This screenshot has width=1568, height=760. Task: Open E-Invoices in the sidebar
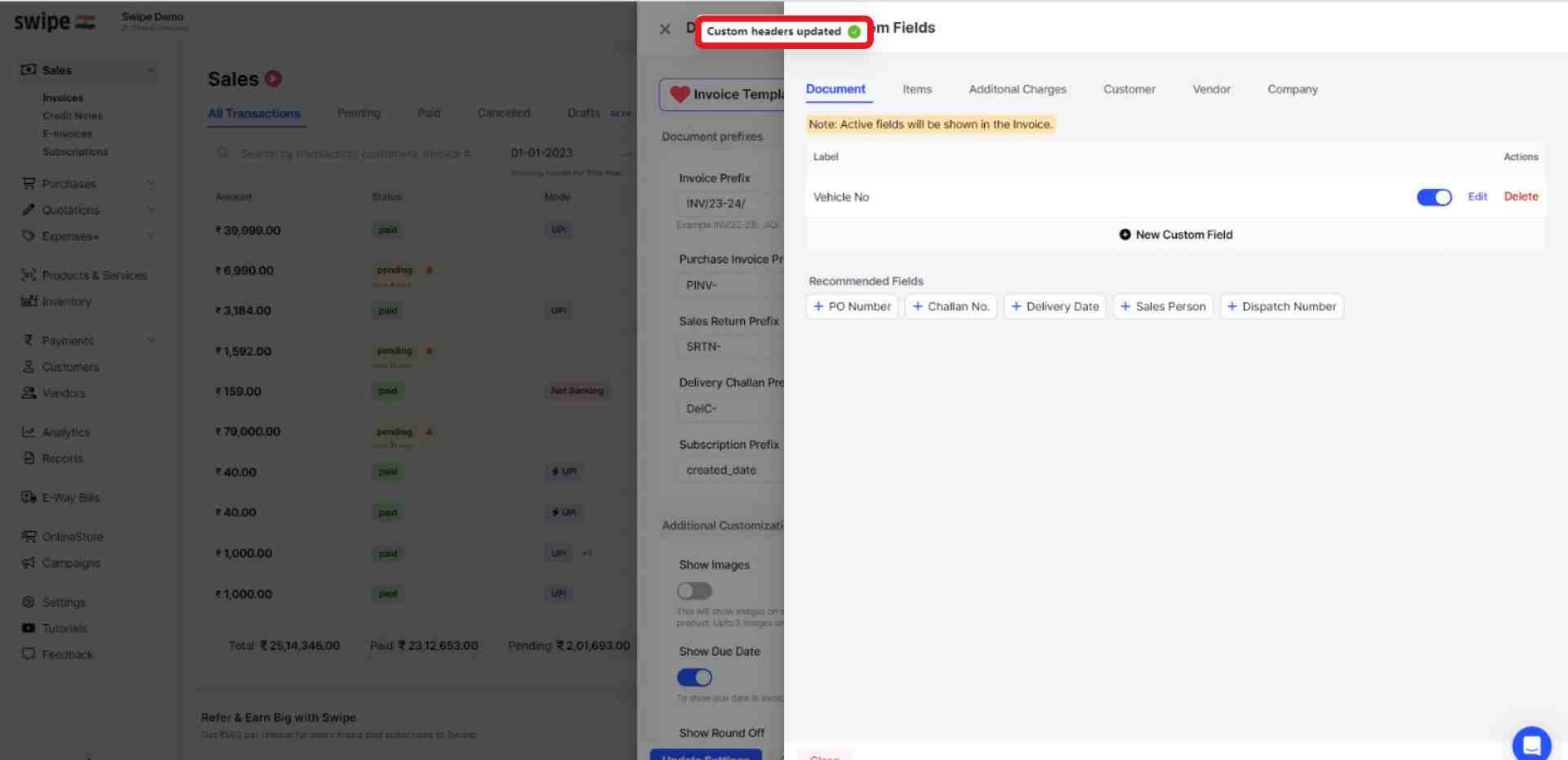click(x=68, y=134)
